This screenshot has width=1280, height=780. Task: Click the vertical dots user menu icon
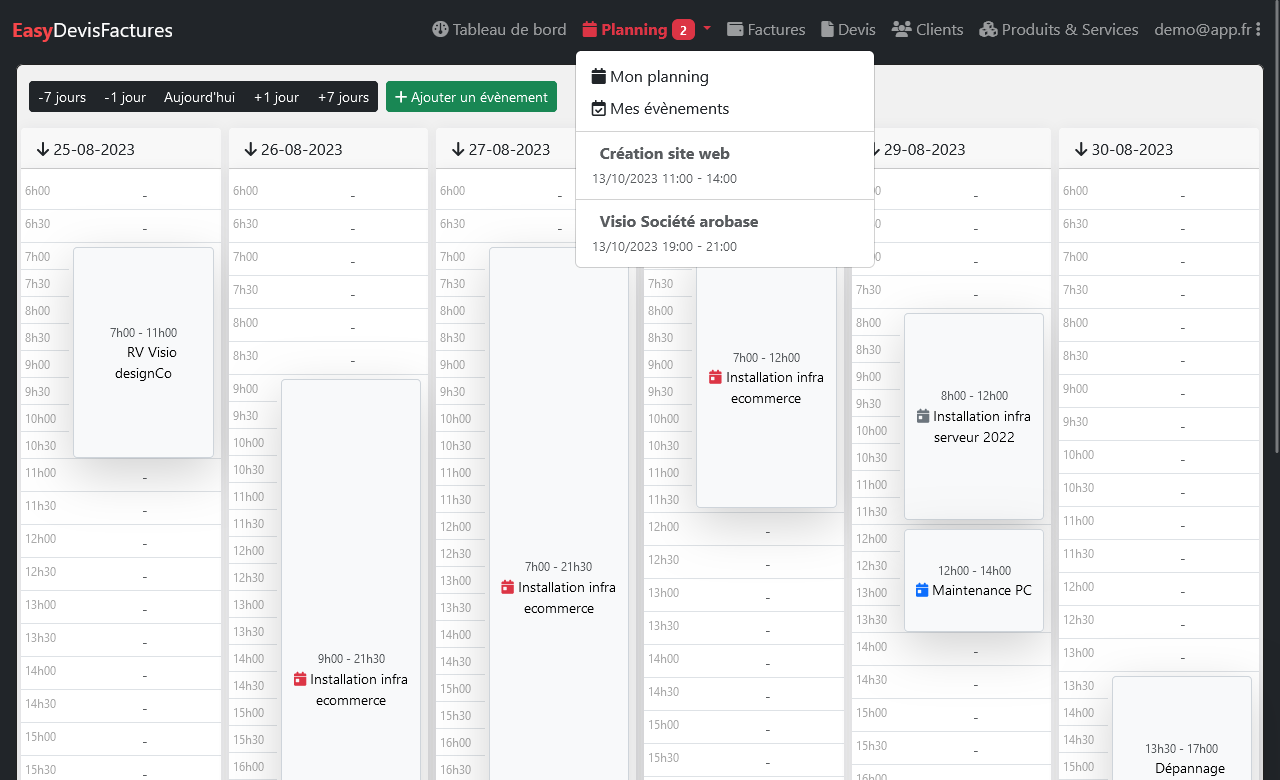[x=1260, y=29]
